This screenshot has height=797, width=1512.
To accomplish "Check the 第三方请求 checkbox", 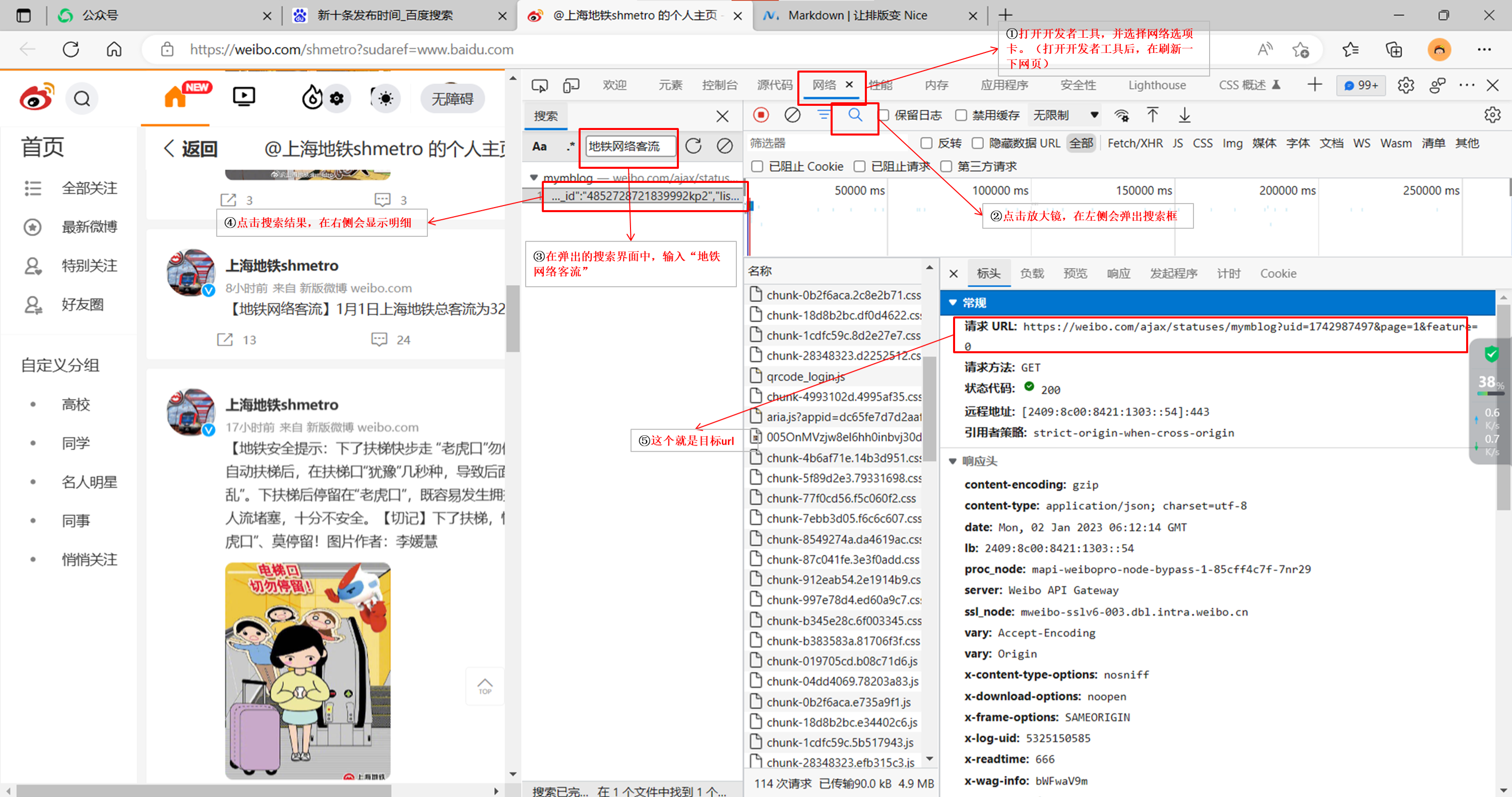I will coord(946,167).
